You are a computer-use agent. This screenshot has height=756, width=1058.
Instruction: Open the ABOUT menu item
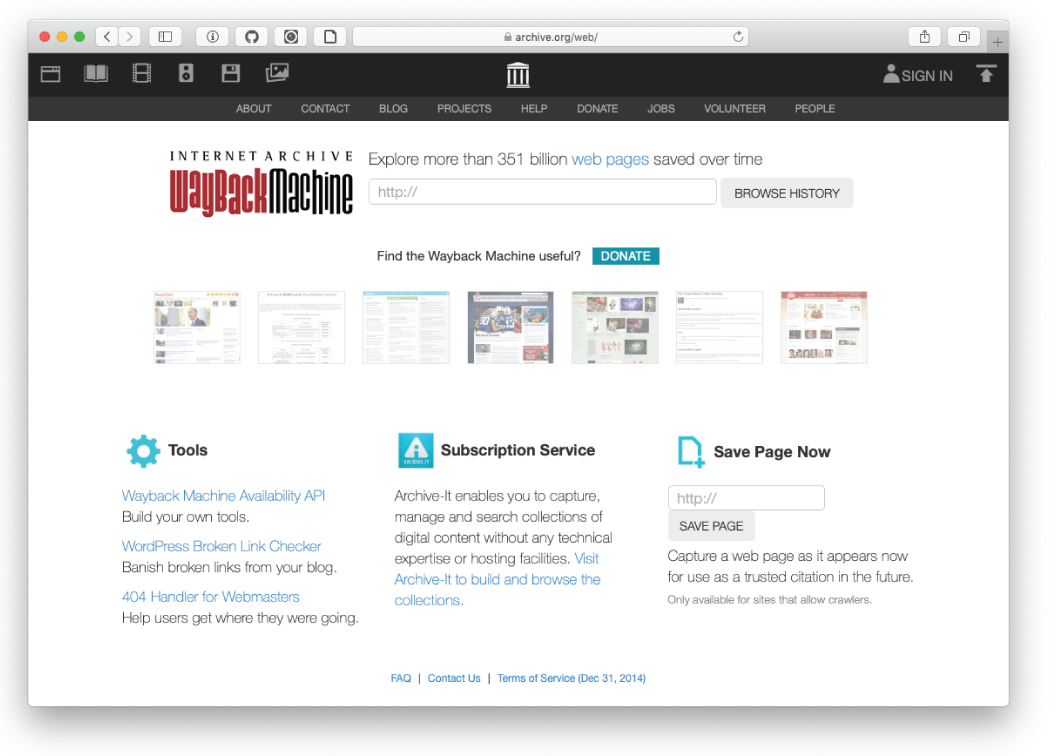(253, 109)
